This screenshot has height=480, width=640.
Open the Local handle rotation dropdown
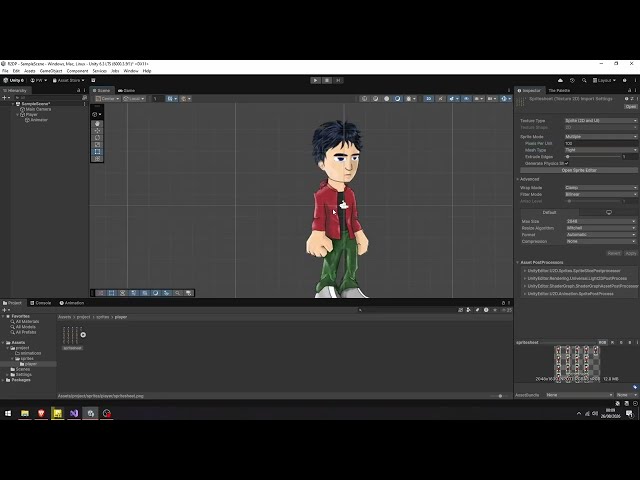point(134,99)
